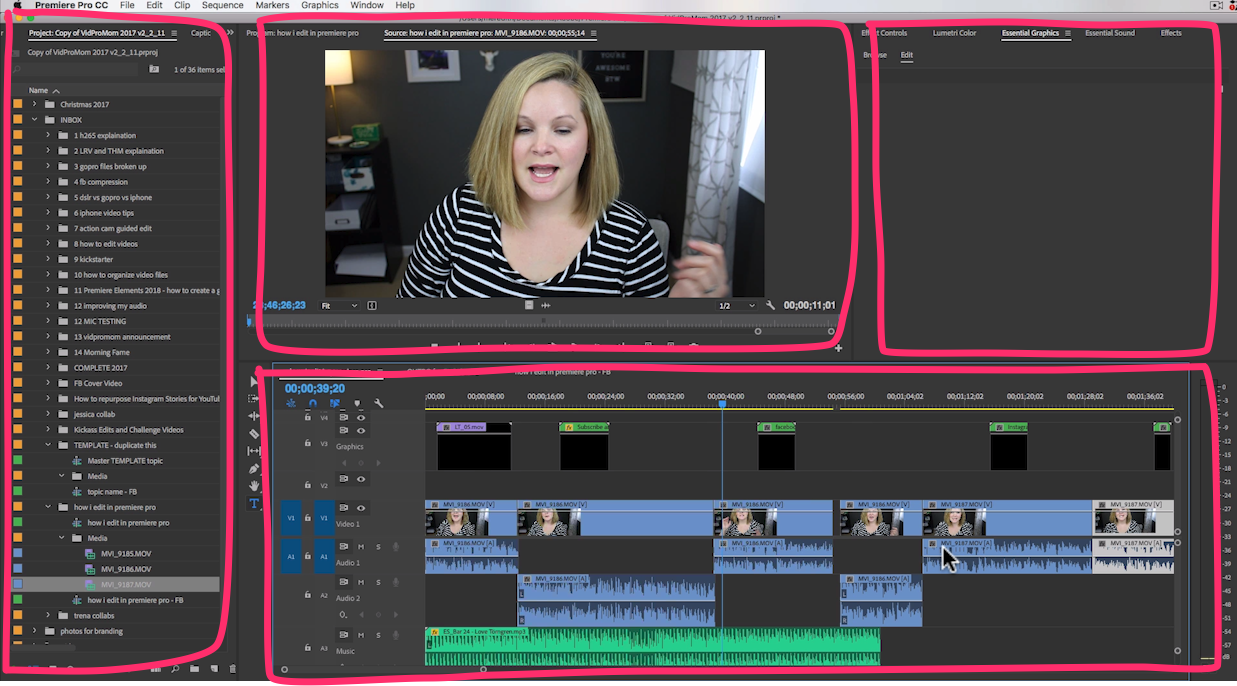Switch to the Lumetri Color tab
Viewport: 1237px width, 686px height.
coord(954,32)
